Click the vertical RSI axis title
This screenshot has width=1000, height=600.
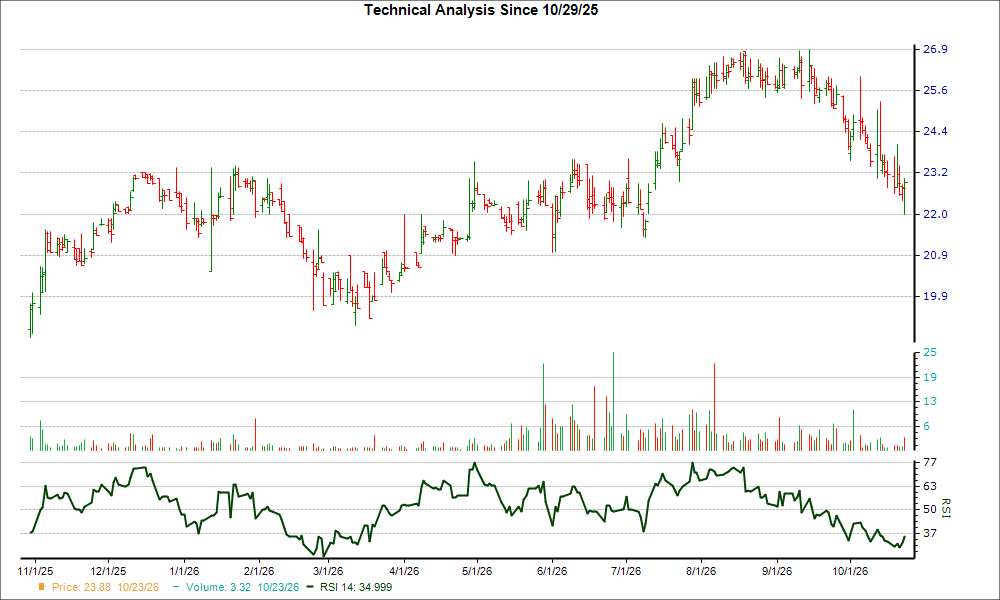click(x=945, y=508)
